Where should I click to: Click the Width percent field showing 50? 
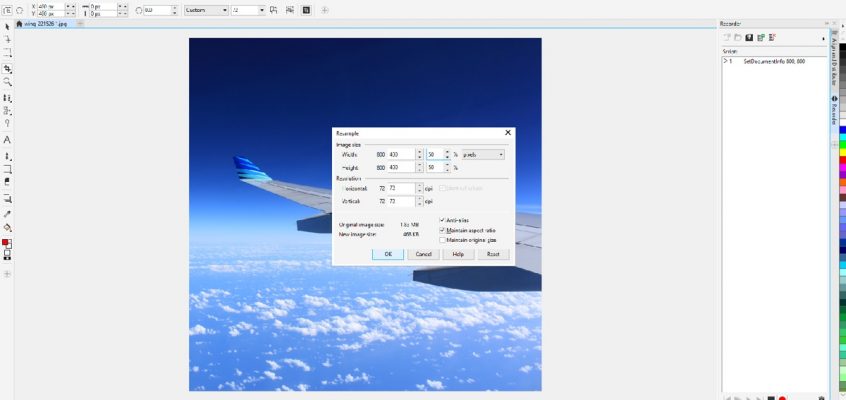pyautogui.click(x=435, y=154)
